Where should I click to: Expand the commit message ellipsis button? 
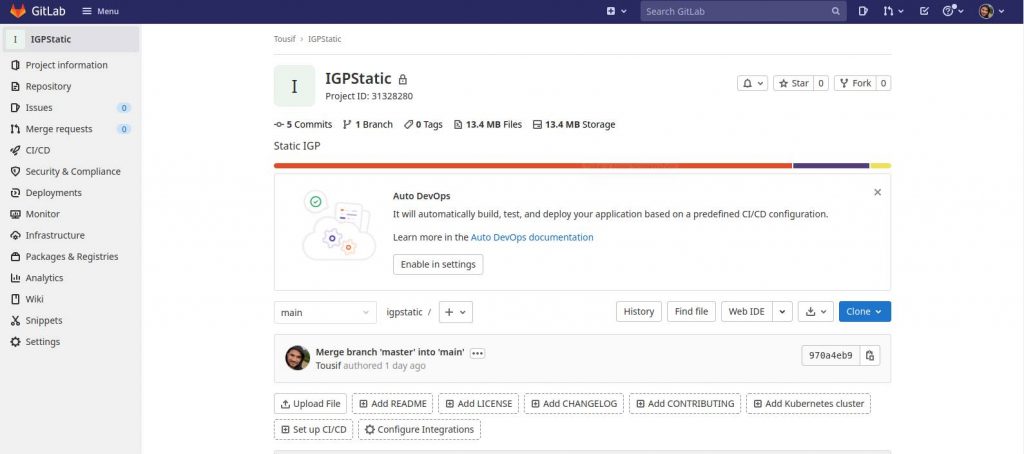(477, 353)
